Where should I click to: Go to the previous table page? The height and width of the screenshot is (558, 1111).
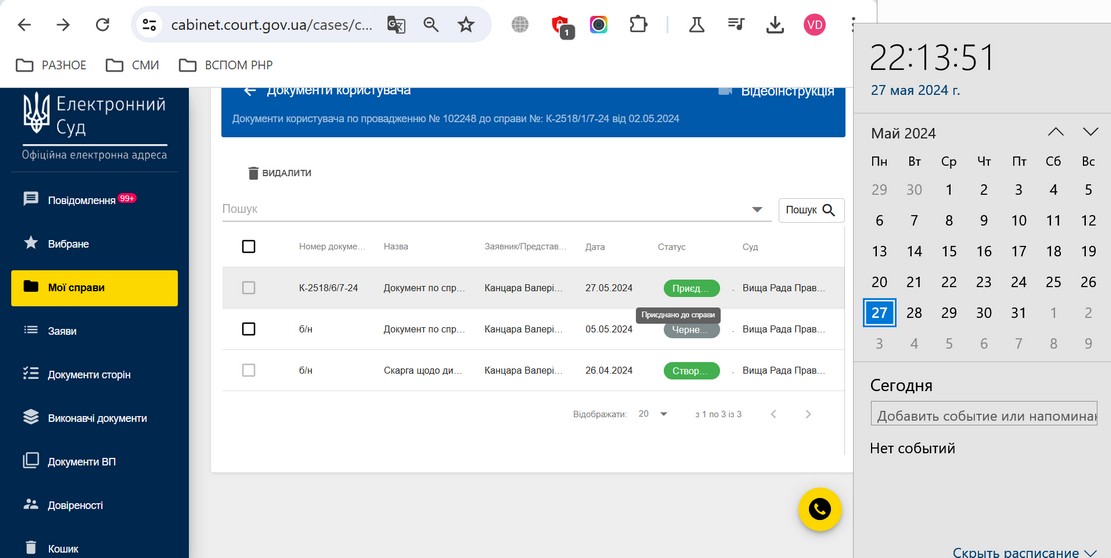[774, 414]
